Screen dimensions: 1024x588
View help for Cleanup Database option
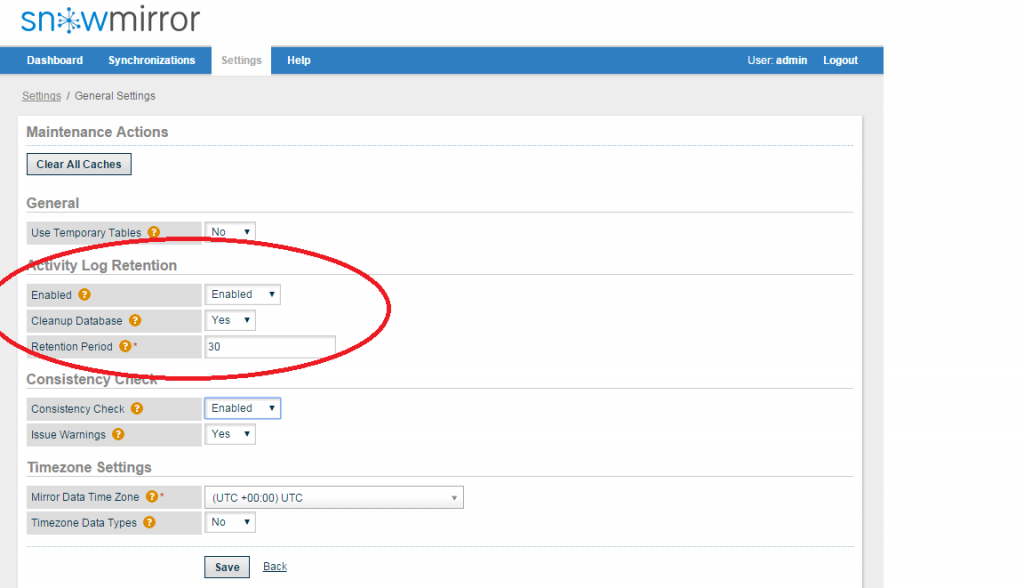point(136,320)
